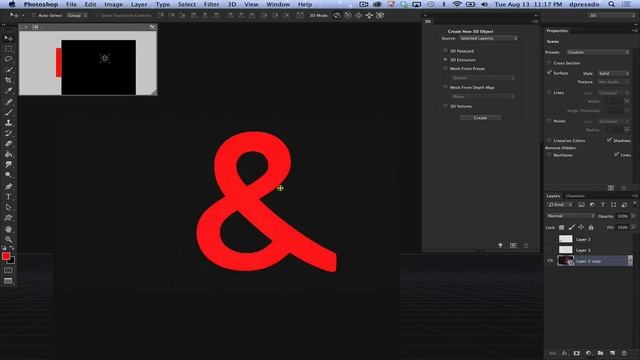The image size is (640, 360).
Task: Select the Pen tool
Action: point(8,187)
